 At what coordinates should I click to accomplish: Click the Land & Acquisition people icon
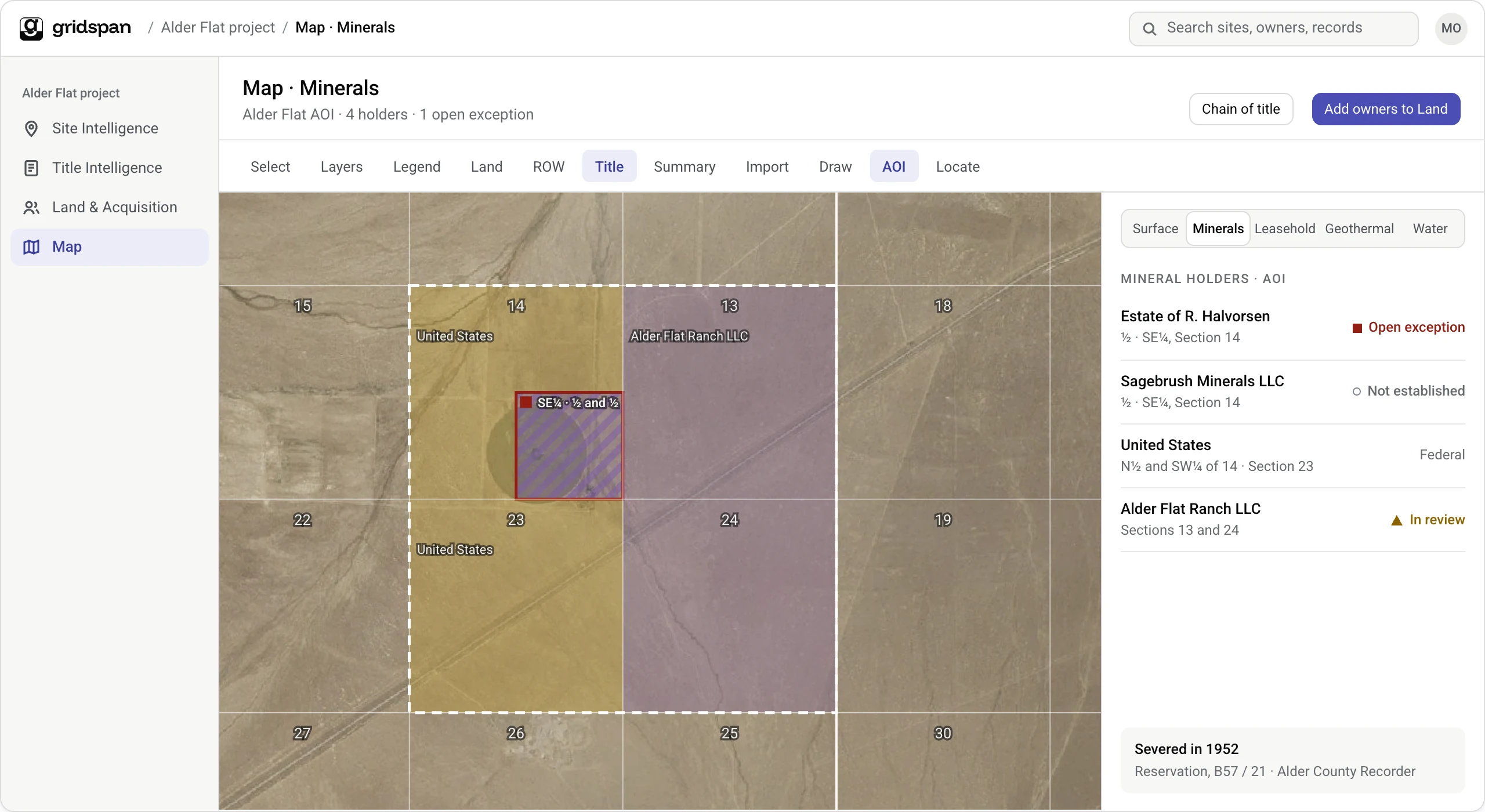coord(31,207)
